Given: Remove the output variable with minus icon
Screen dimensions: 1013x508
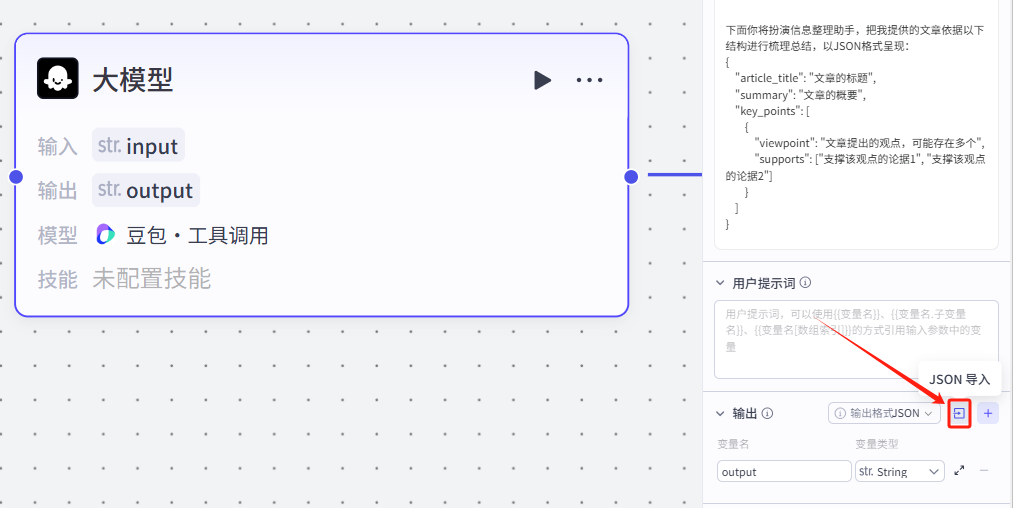Looking at the screenshot, I should click(x=984, y=471).
